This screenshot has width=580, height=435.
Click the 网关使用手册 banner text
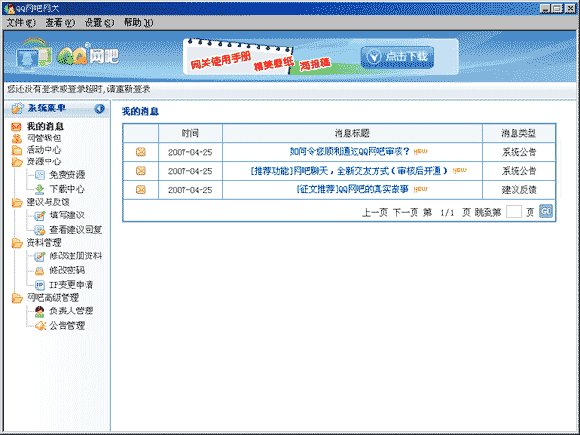click(x=221, y=61)
